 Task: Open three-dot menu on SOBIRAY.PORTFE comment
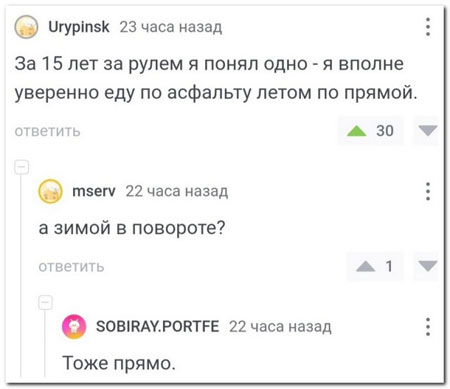(x=428, y=326)
